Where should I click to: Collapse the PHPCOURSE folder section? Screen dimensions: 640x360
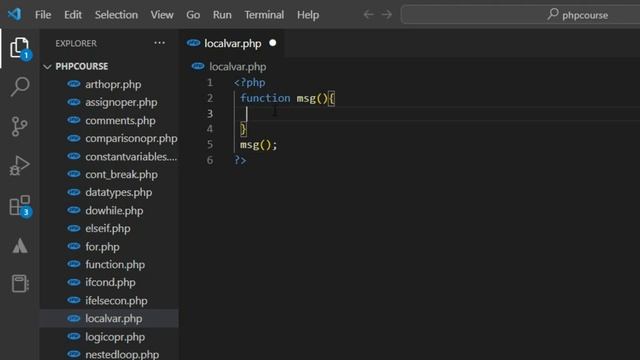[x=109, y=66]
